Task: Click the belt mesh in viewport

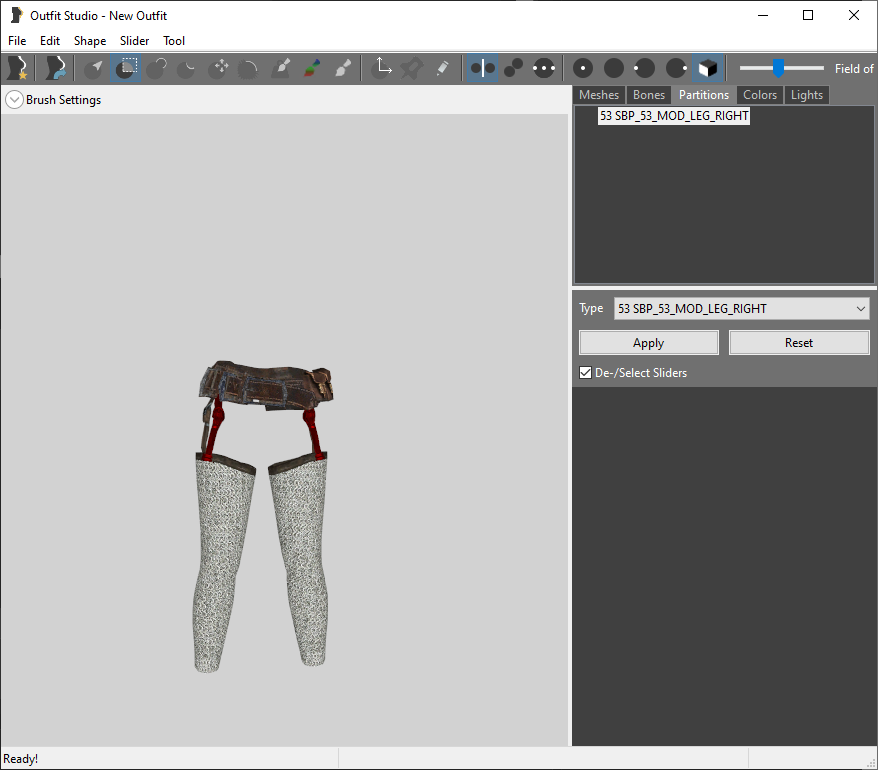Action: pyautogui.click(x=265, y=384)
